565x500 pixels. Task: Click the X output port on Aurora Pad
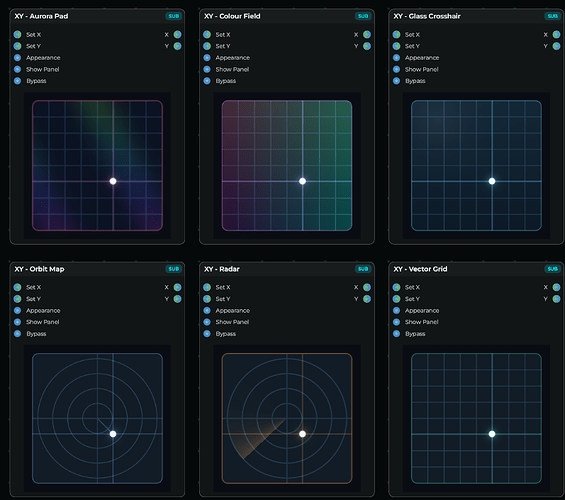pyautogui.click(x=178, y=35)
